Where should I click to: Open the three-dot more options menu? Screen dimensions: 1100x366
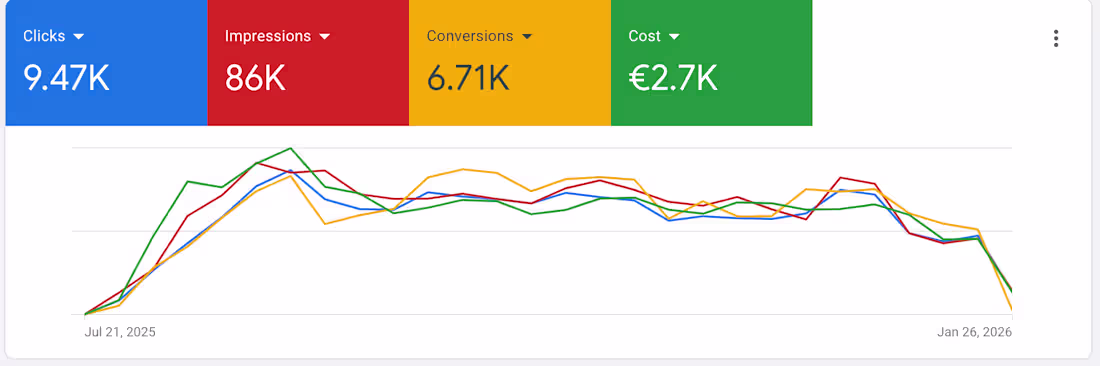coord(1055,39)
